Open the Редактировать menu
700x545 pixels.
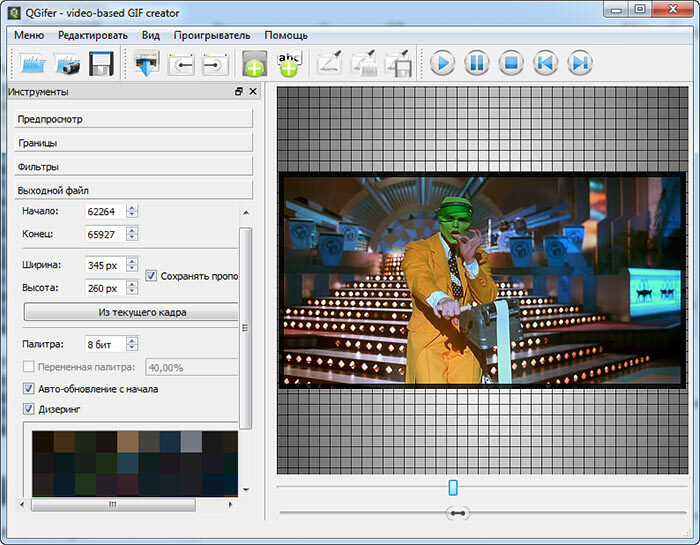point(93,35)
